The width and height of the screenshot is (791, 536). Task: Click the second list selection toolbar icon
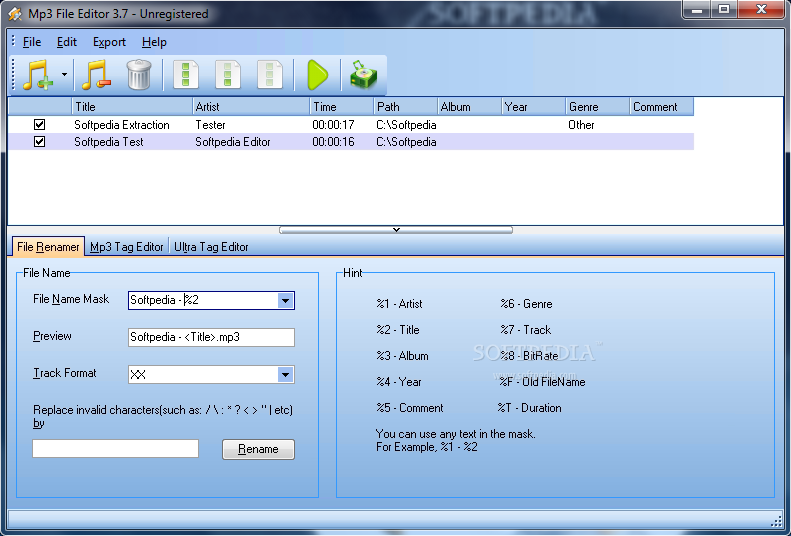(x=228, y=75)
